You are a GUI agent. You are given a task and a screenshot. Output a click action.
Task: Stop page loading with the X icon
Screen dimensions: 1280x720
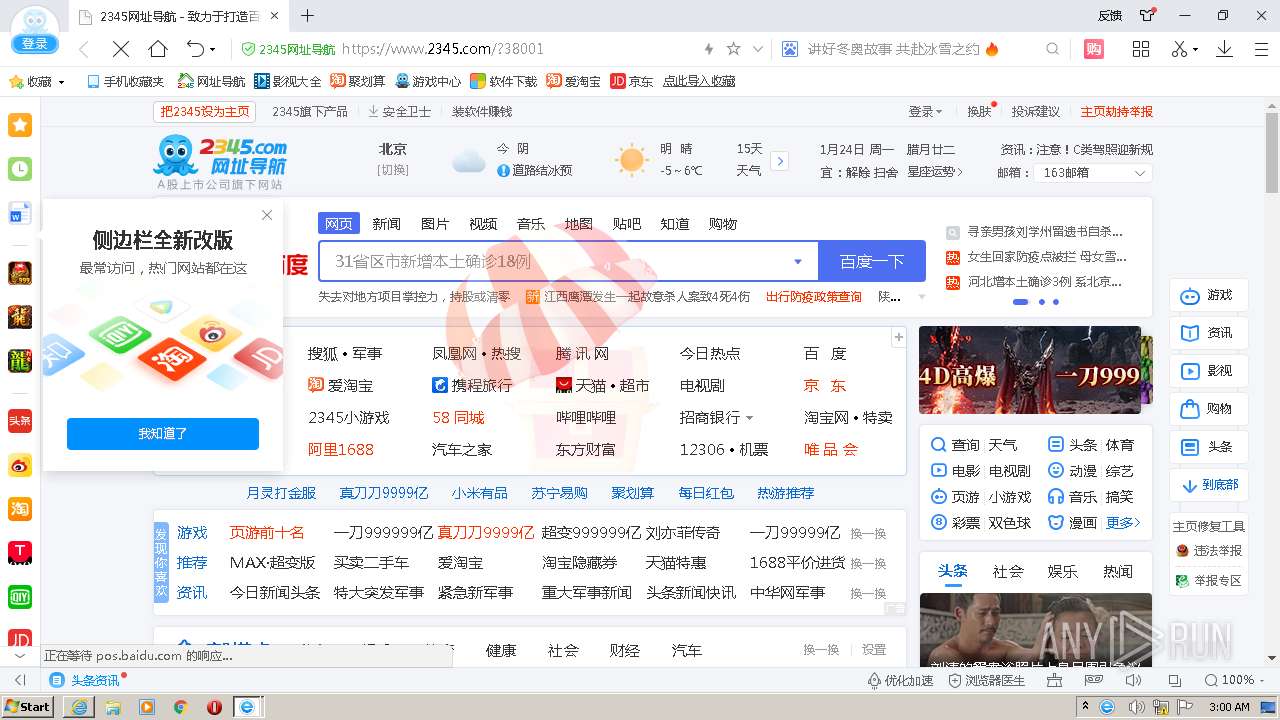pyautogui.click(x=120, y=49)
